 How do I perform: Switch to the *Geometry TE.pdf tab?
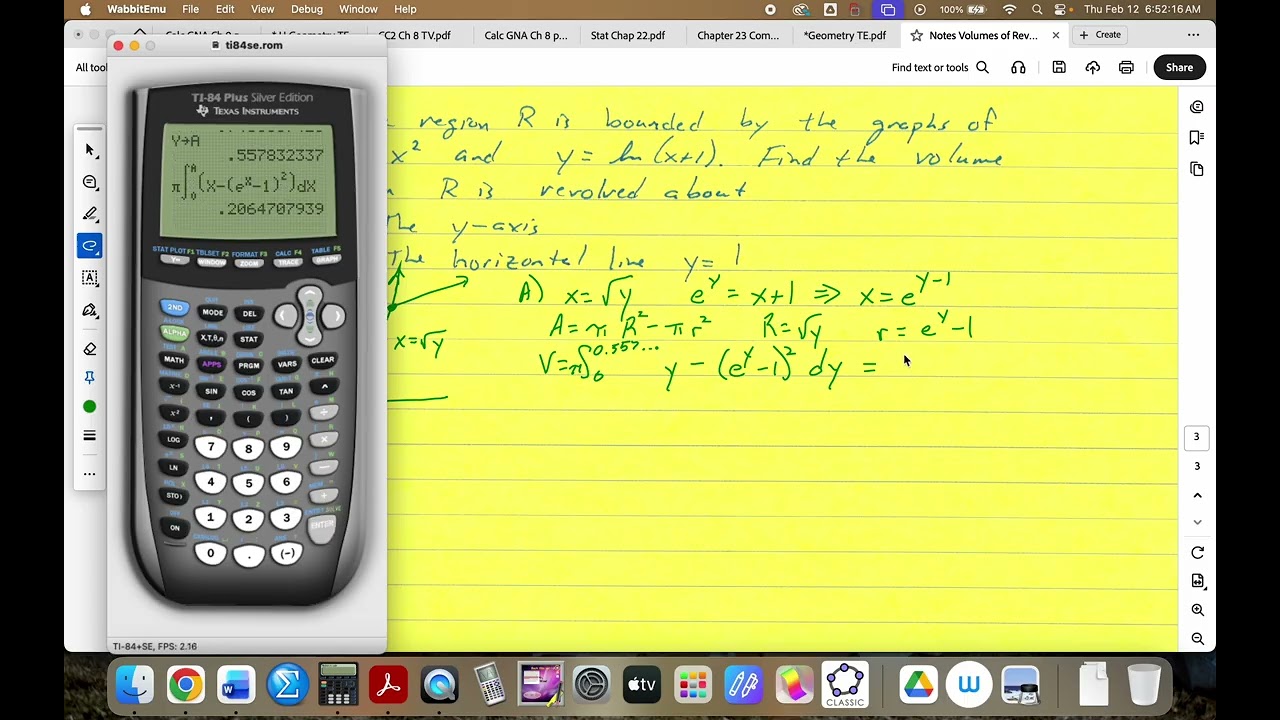click(845, 35)
